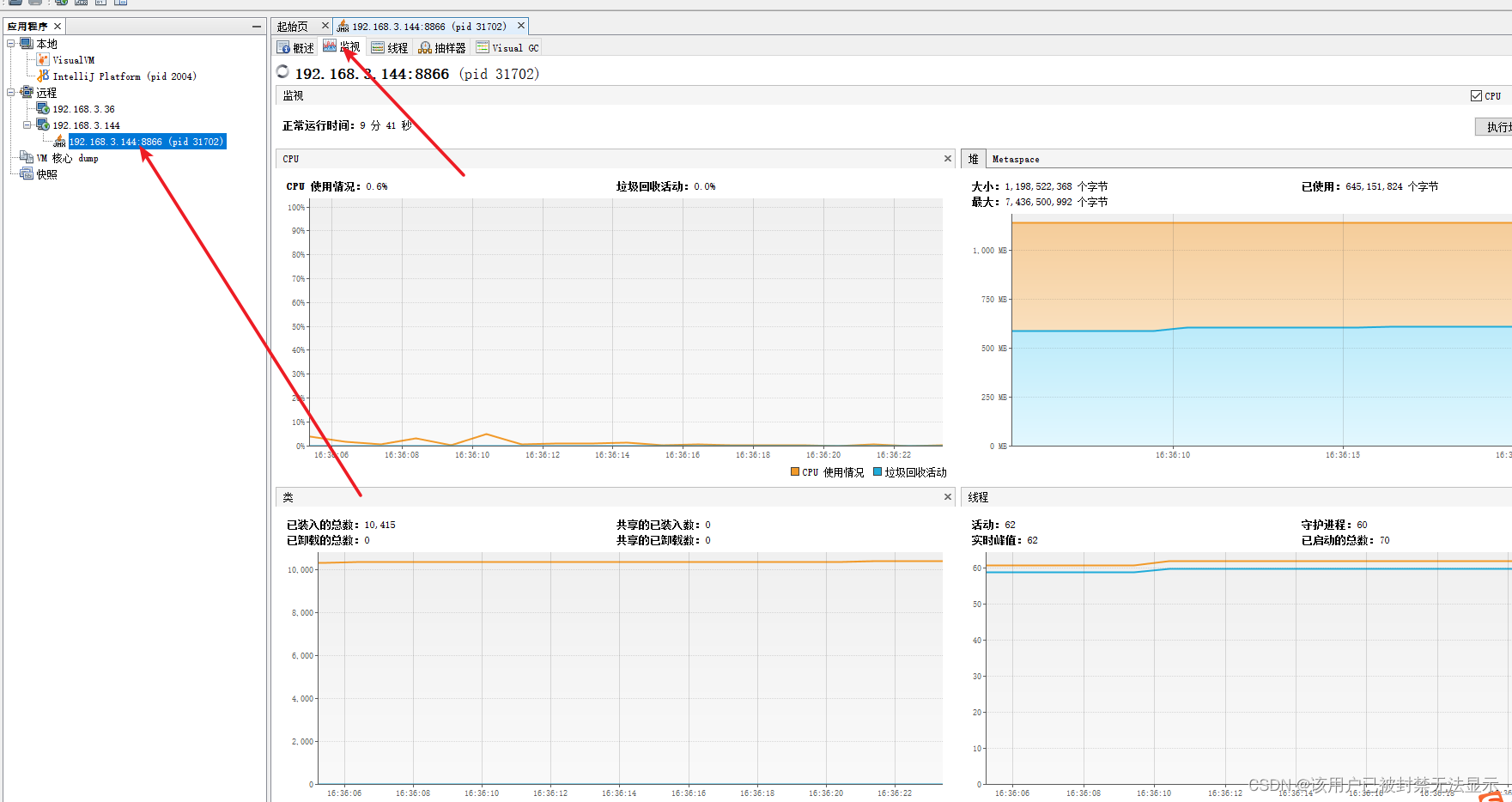
Task: Select the 192.168.3.36 host icon
Action: [x=43, y=109]
